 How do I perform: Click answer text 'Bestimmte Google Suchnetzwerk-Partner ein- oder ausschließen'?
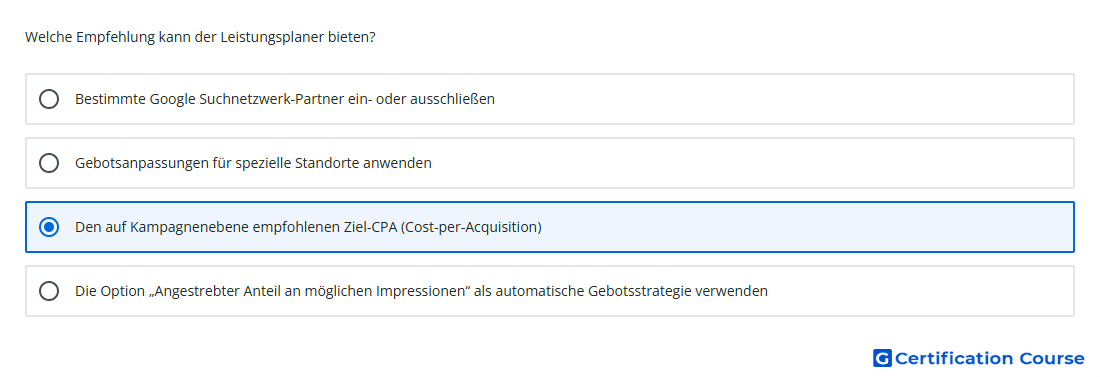tap(285, 99)
